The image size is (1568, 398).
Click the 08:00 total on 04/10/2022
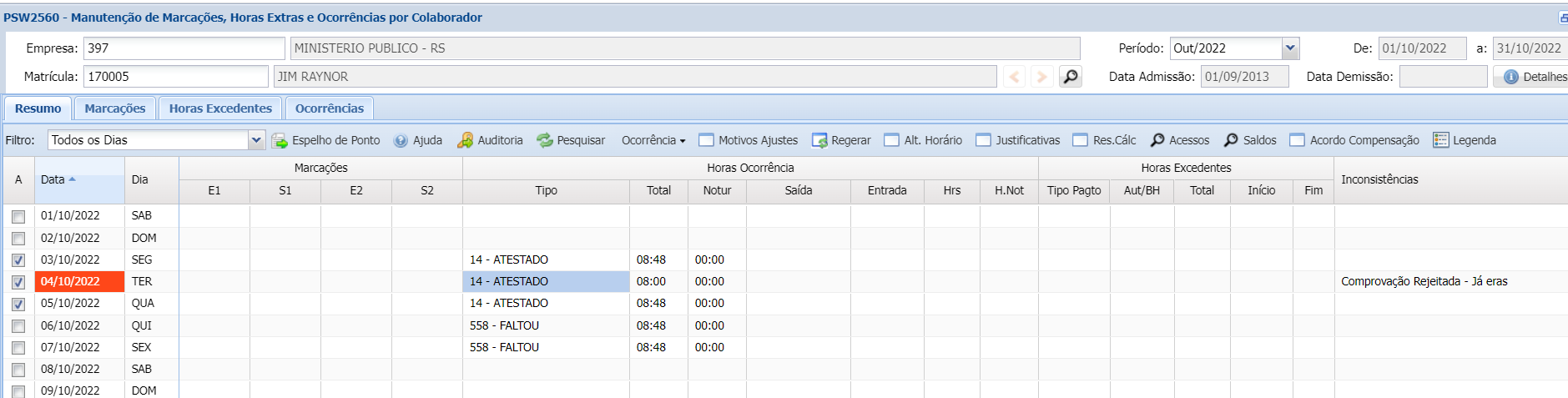pos(658,282)
